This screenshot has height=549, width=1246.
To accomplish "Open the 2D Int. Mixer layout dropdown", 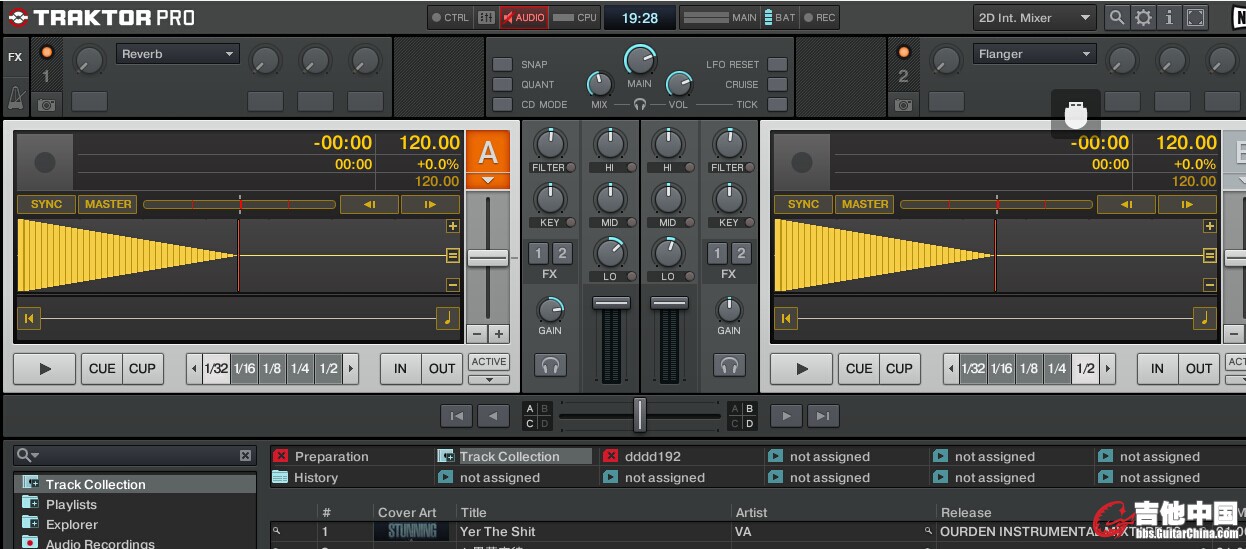I will (1034, 17).
